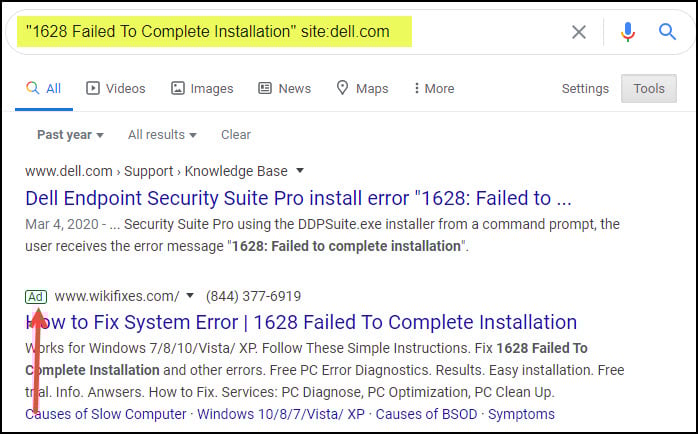Open Dell Endpoint Security Suite Pro result
This screenshot has width=698, height=434.
pyautogui.click(x=298, y=198)
